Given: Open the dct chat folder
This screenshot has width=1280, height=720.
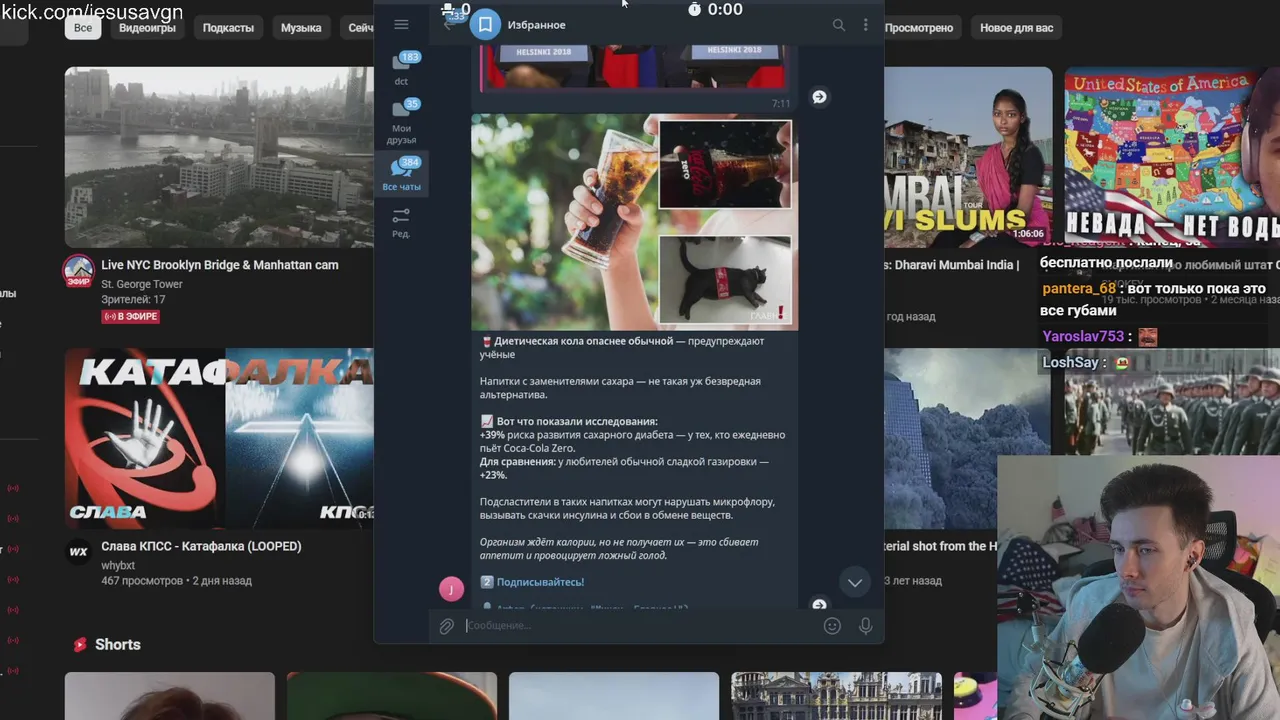Looking at the screenshot, I should [402, 68].
